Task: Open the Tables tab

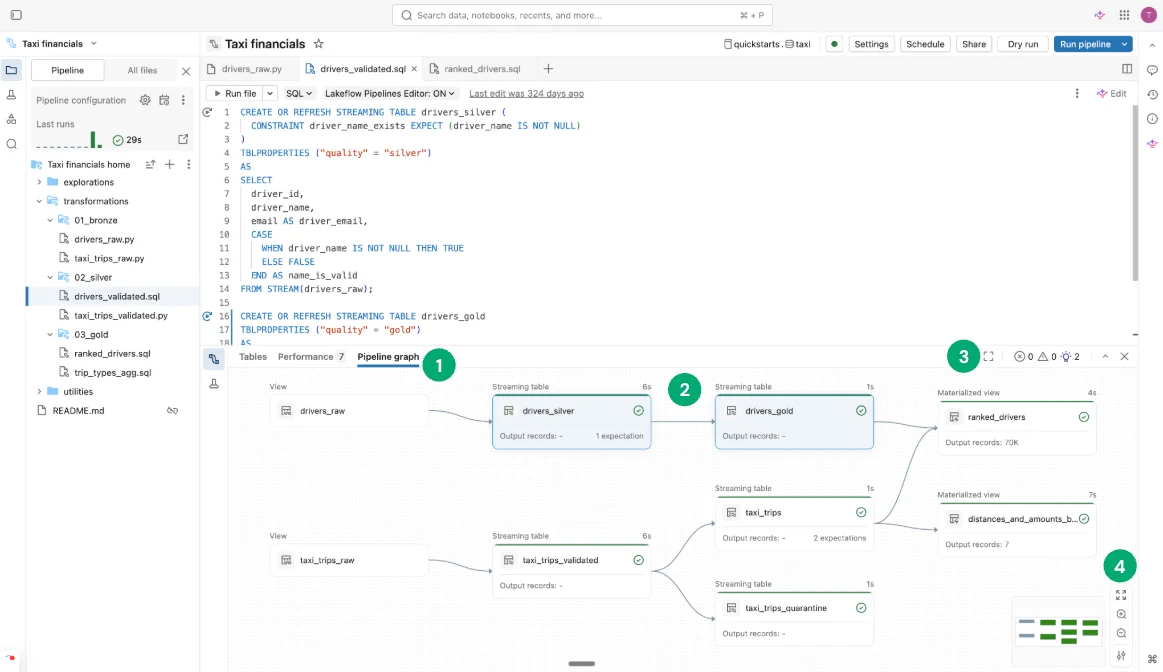Action: pyautogui.click(x=253, y=357)
